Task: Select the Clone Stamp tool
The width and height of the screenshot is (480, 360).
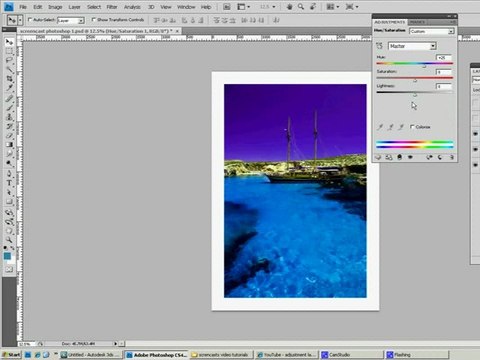Action: tap(9, 117)
